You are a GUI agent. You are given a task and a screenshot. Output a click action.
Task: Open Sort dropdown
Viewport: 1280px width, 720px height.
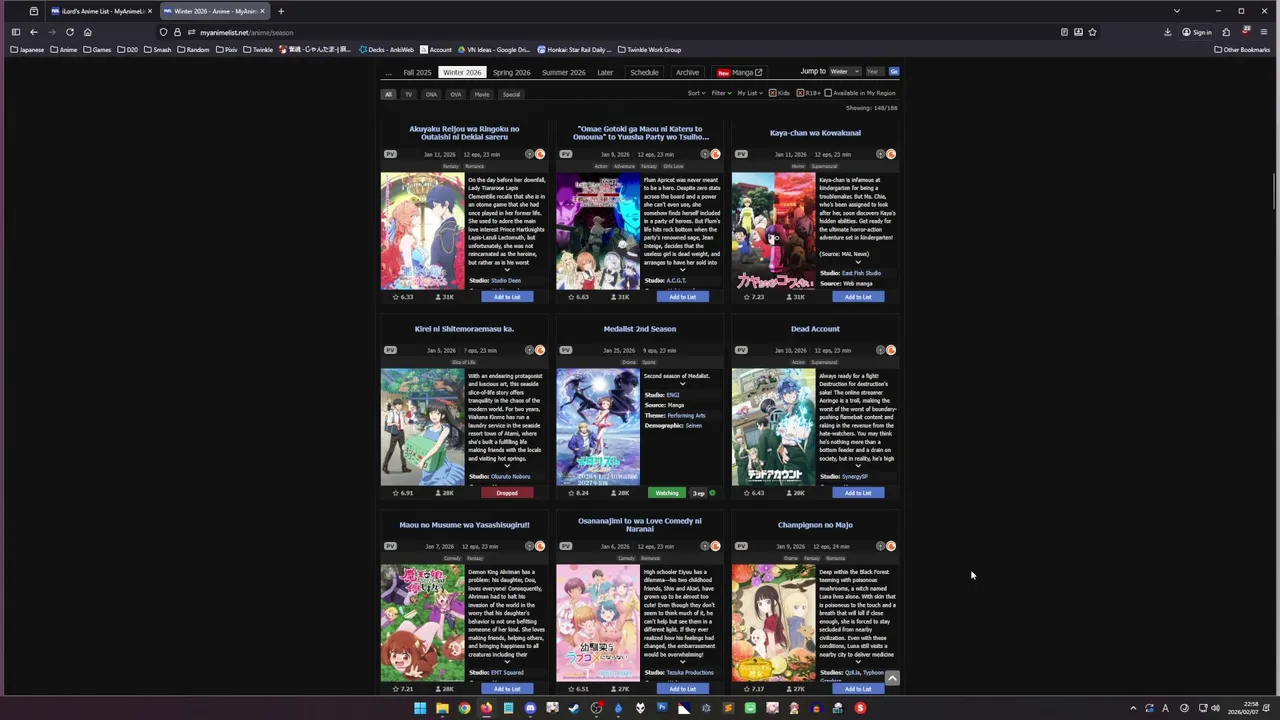point(696,93)
